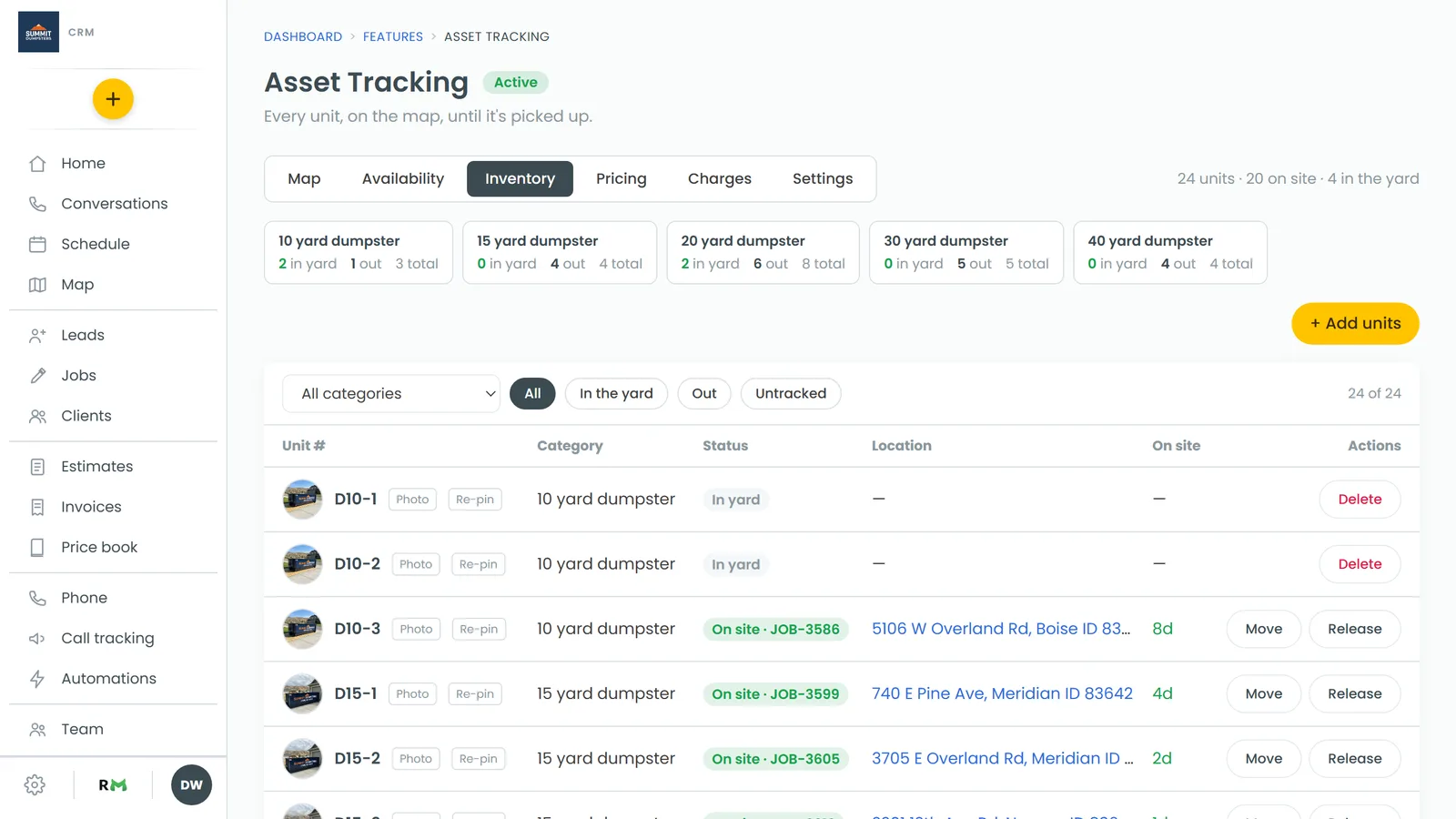Select the All filter pill
Image resolution: width=1456 pixels, height=819 pixels.
pyautogui.click(x=532, y=394)
